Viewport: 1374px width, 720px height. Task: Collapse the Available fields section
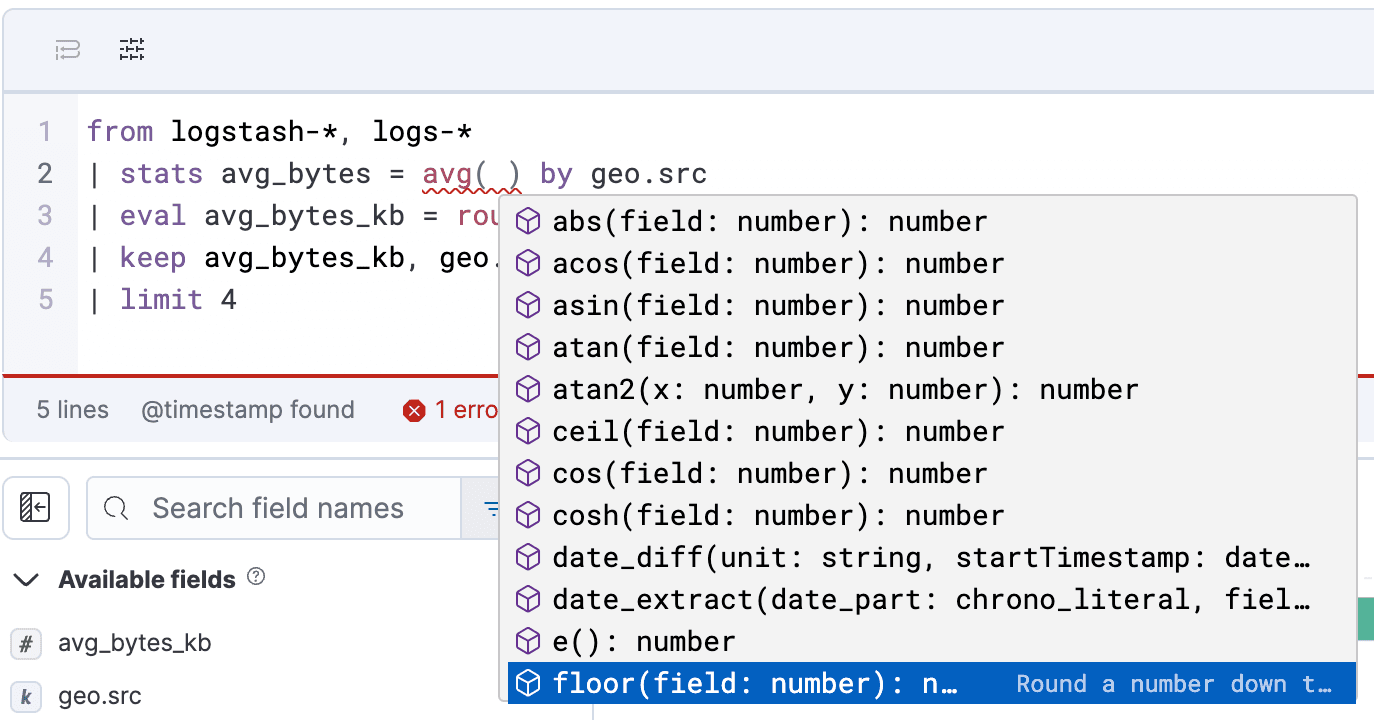(x=25, y=579)
